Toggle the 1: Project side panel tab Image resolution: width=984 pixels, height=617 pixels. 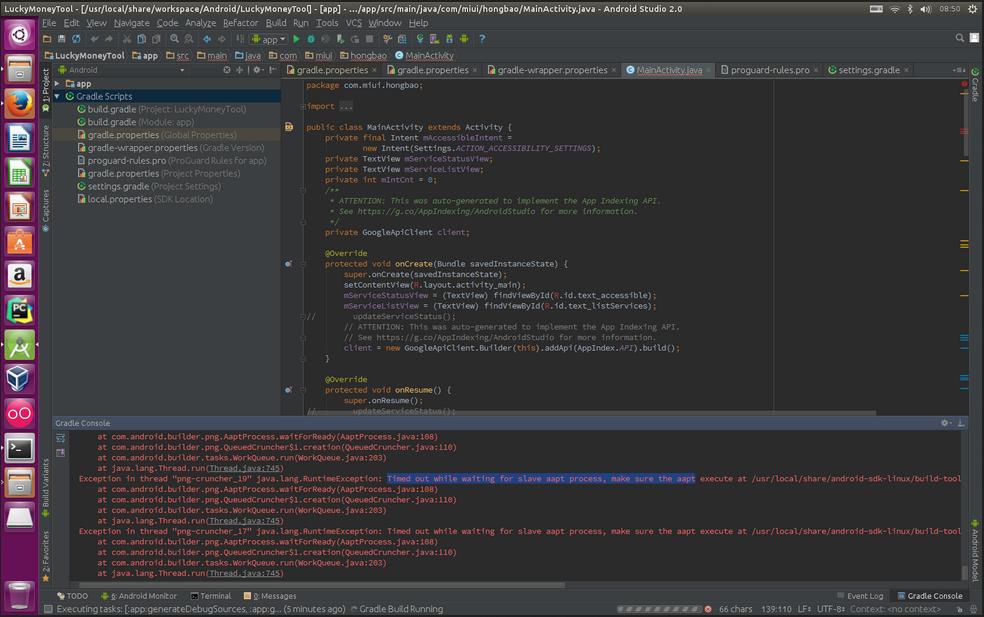point(46,90)
